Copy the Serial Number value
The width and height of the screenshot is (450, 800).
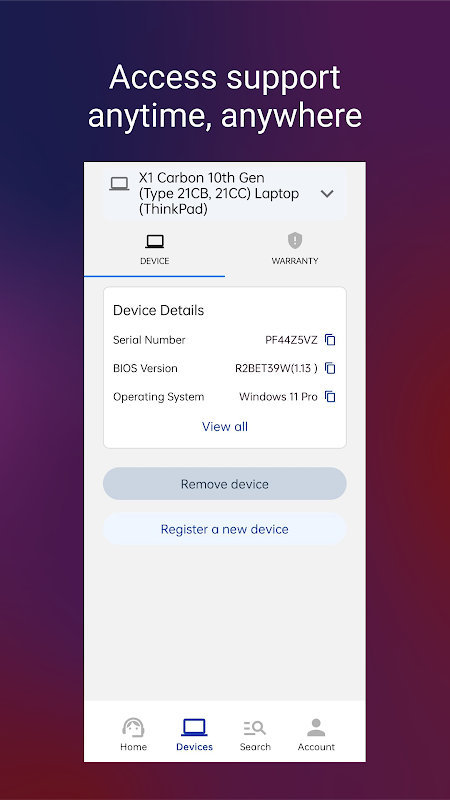[330, 340]
